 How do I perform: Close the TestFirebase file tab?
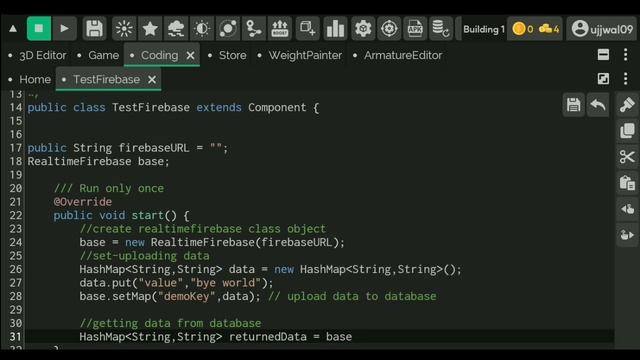[x=152, y=79]
